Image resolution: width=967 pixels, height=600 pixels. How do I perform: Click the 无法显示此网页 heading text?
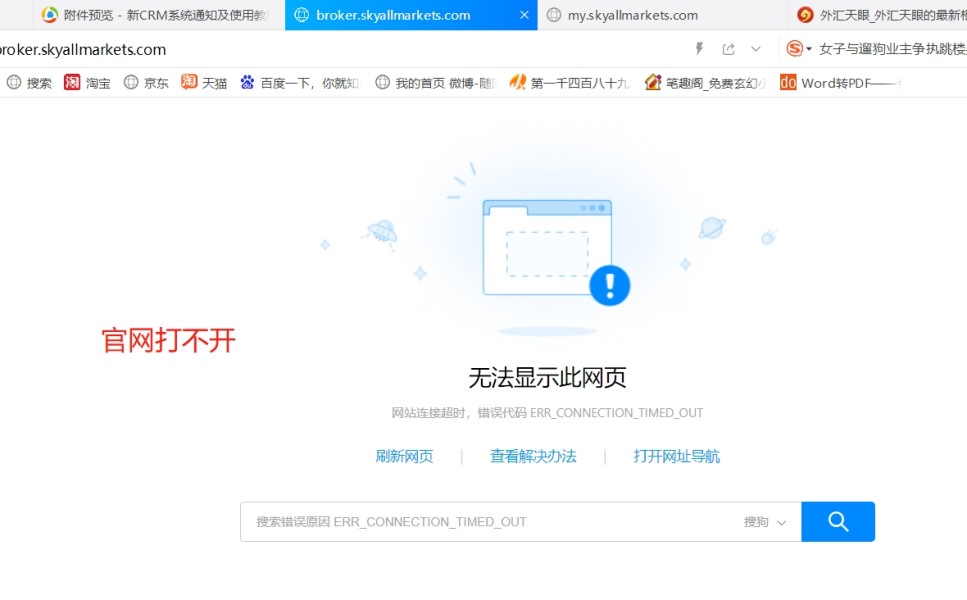pos(547,377)
